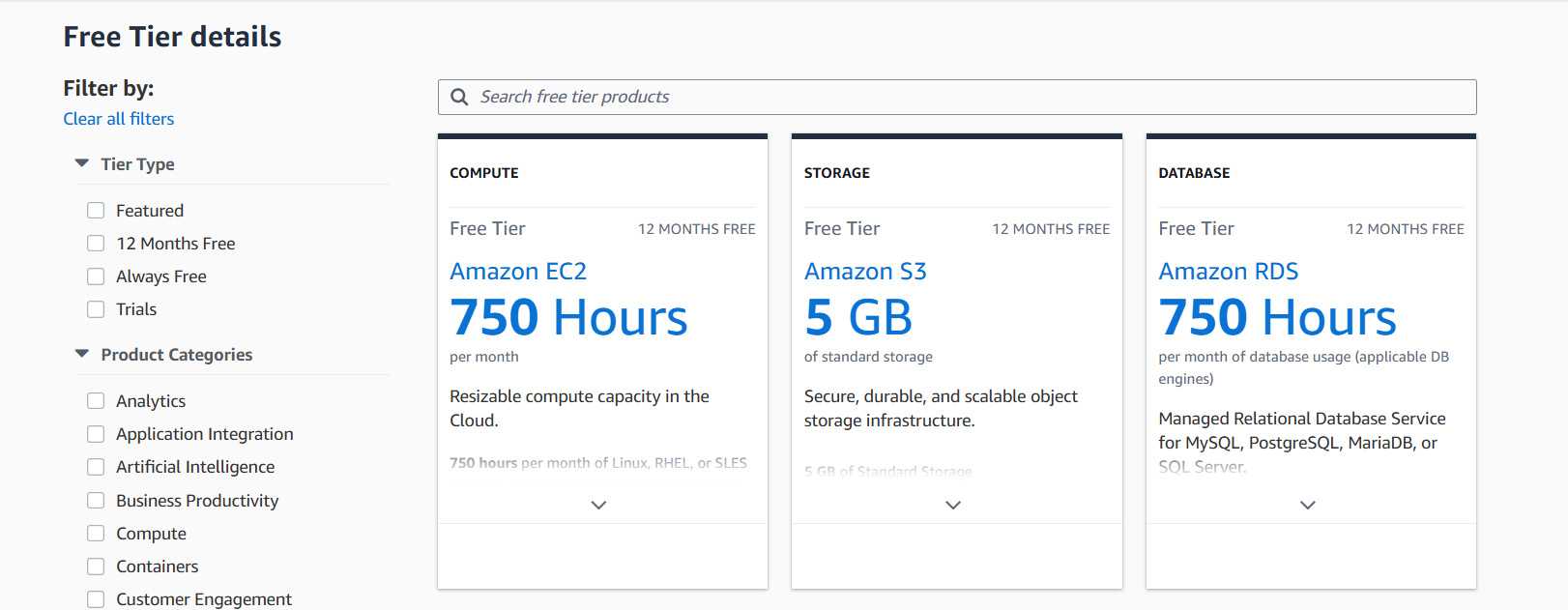Check the Business Productivity category
Image resolution: width=1568 pixels, height=610 pixels.
coord(96,501)
